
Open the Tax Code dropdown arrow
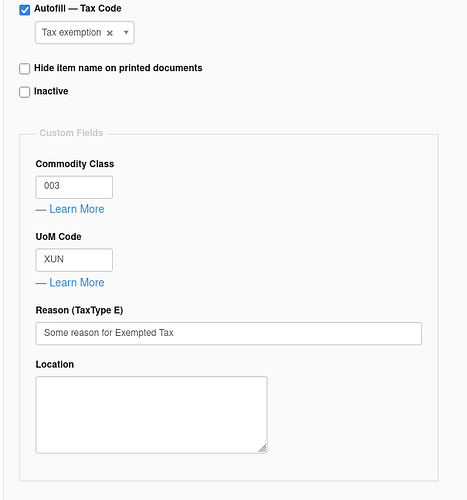126,32
